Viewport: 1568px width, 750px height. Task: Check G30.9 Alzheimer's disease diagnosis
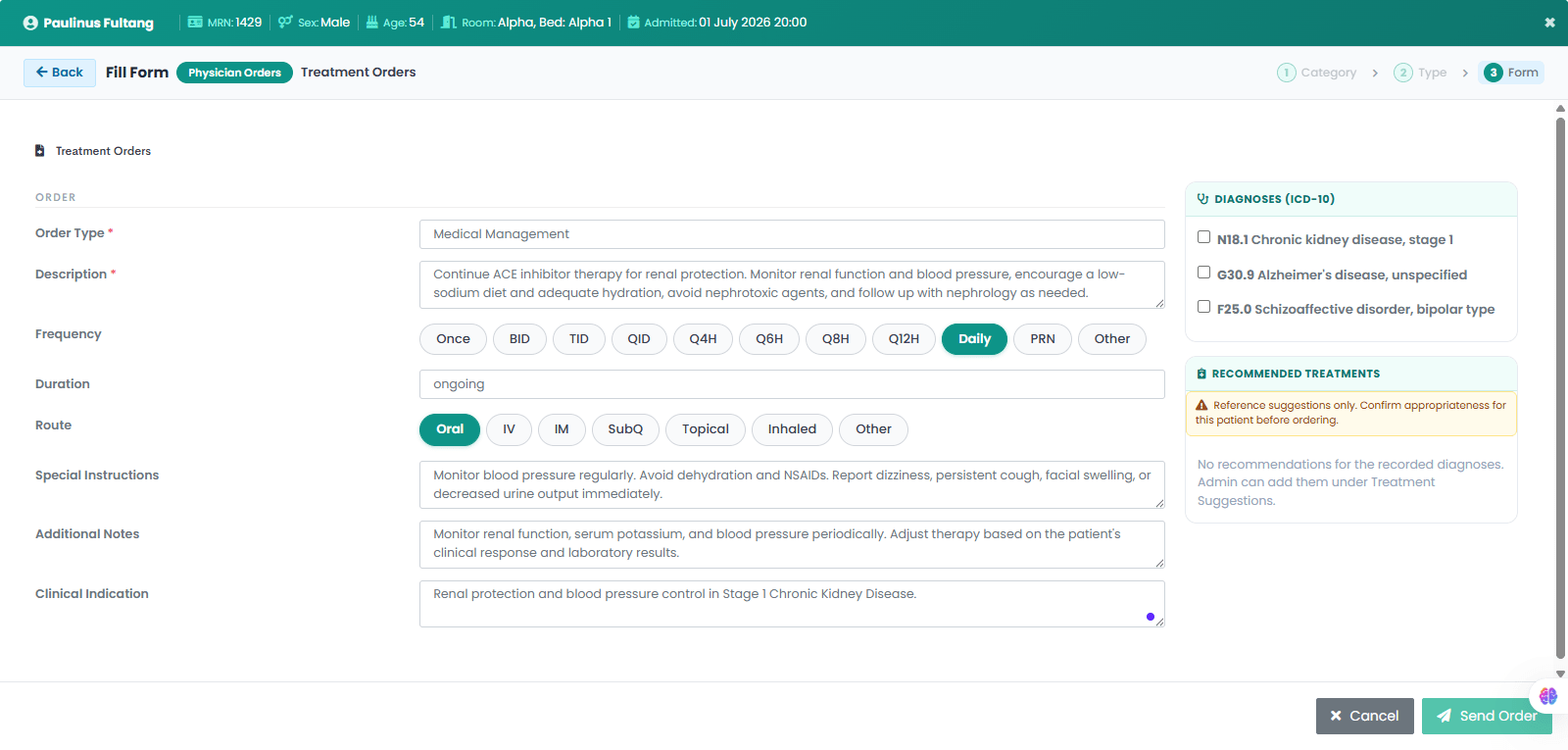pos(1203,273)
